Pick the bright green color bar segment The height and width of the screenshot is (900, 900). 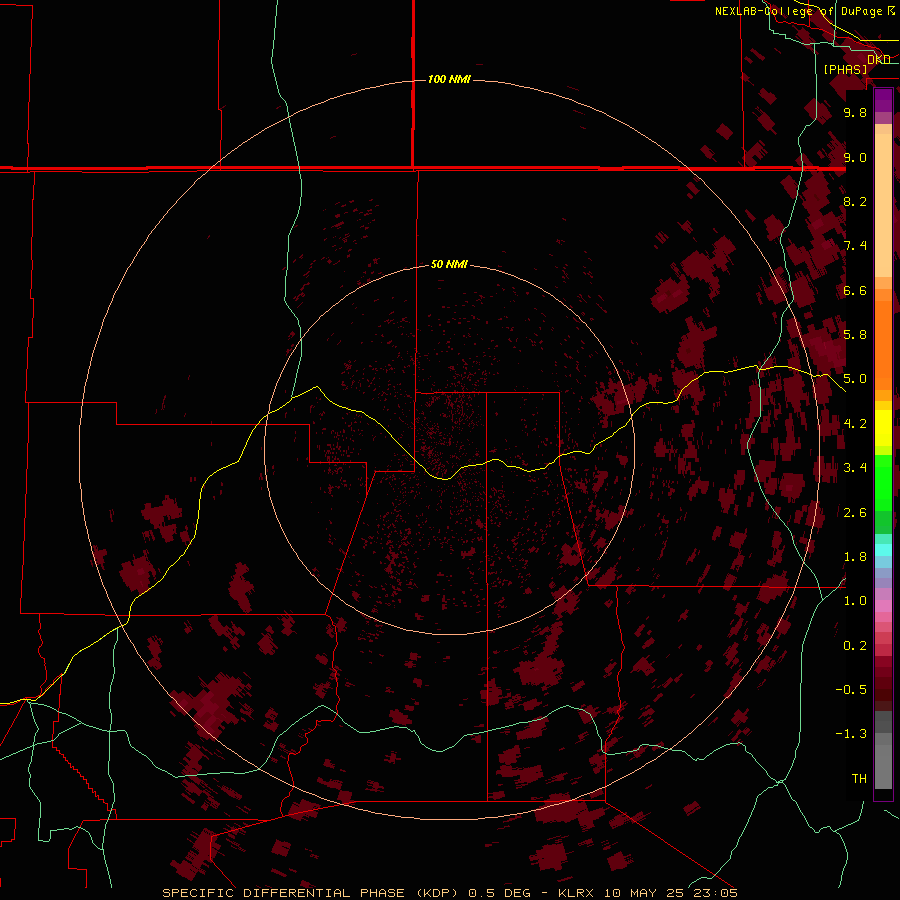(x=883, y=483)
